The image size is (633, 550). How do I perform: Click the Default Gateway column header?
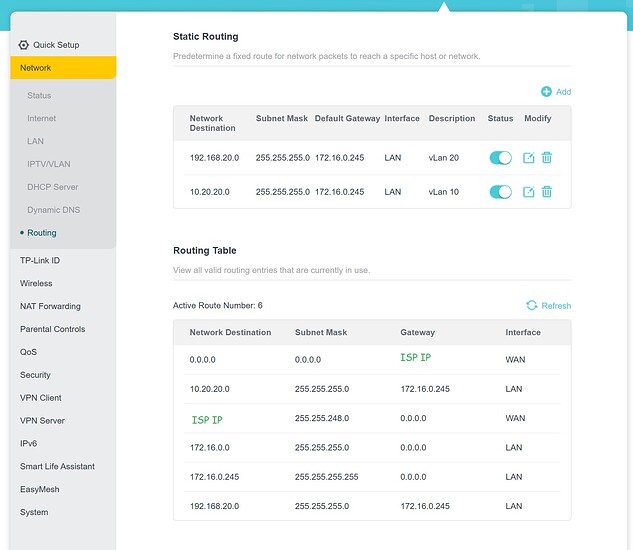347,118
